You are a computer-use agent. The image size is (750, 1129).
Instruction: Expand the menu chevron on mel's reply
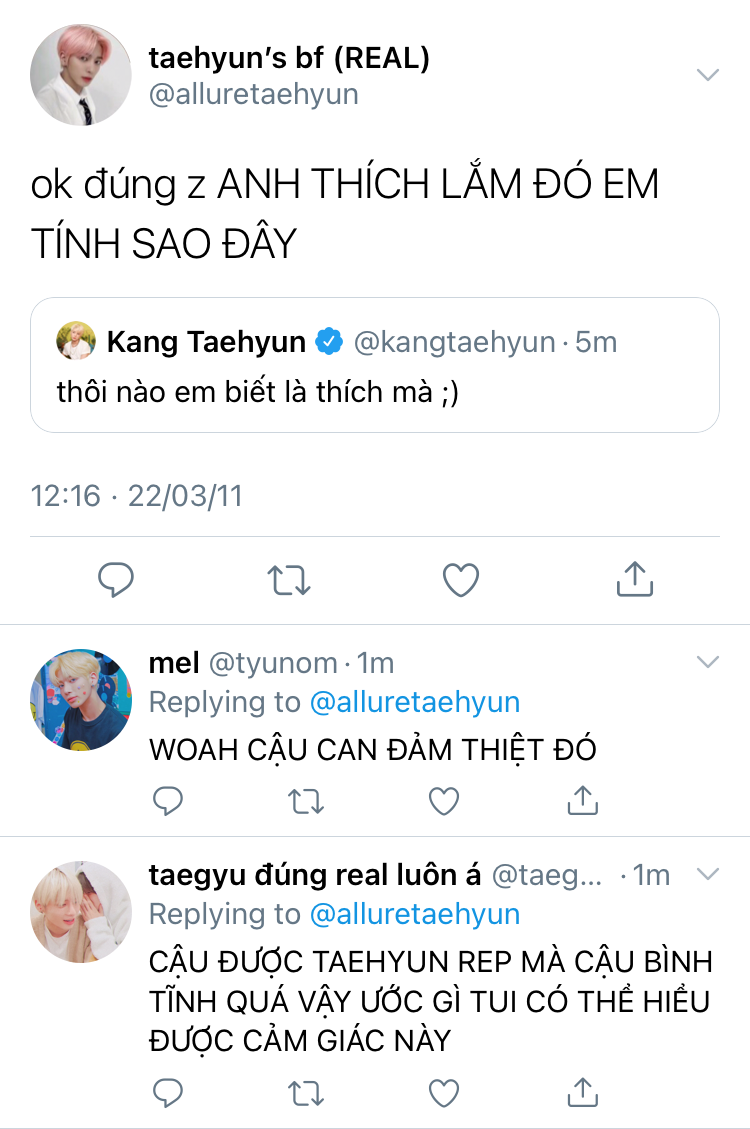click(707, 662)
